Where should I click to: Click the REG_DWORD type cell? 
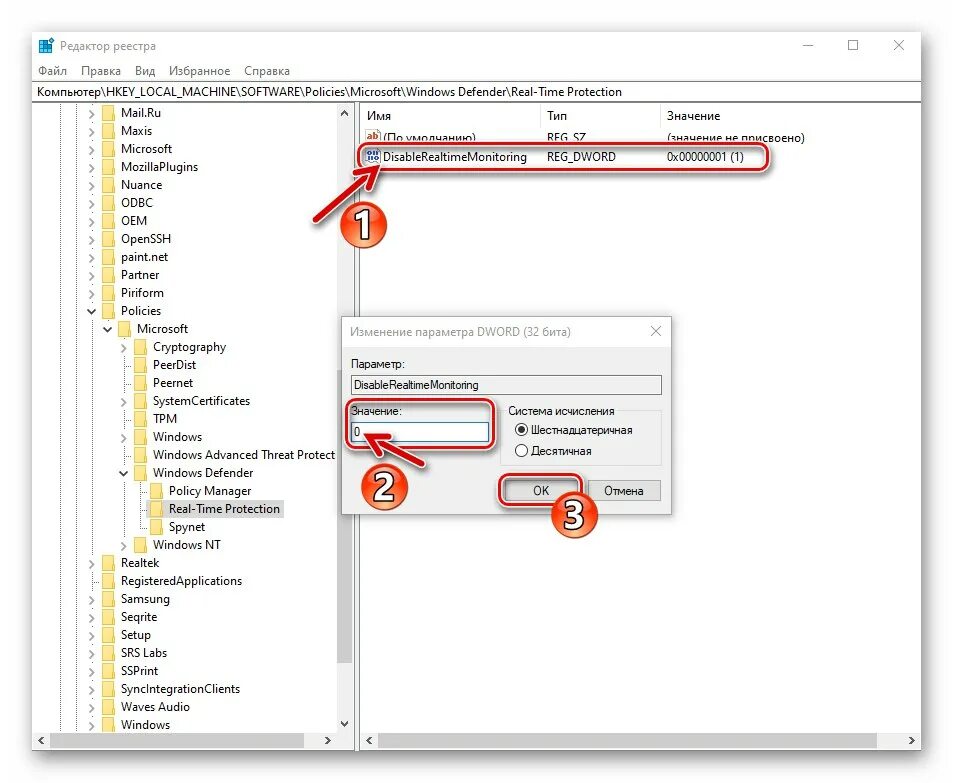click(x=581, y=157)
